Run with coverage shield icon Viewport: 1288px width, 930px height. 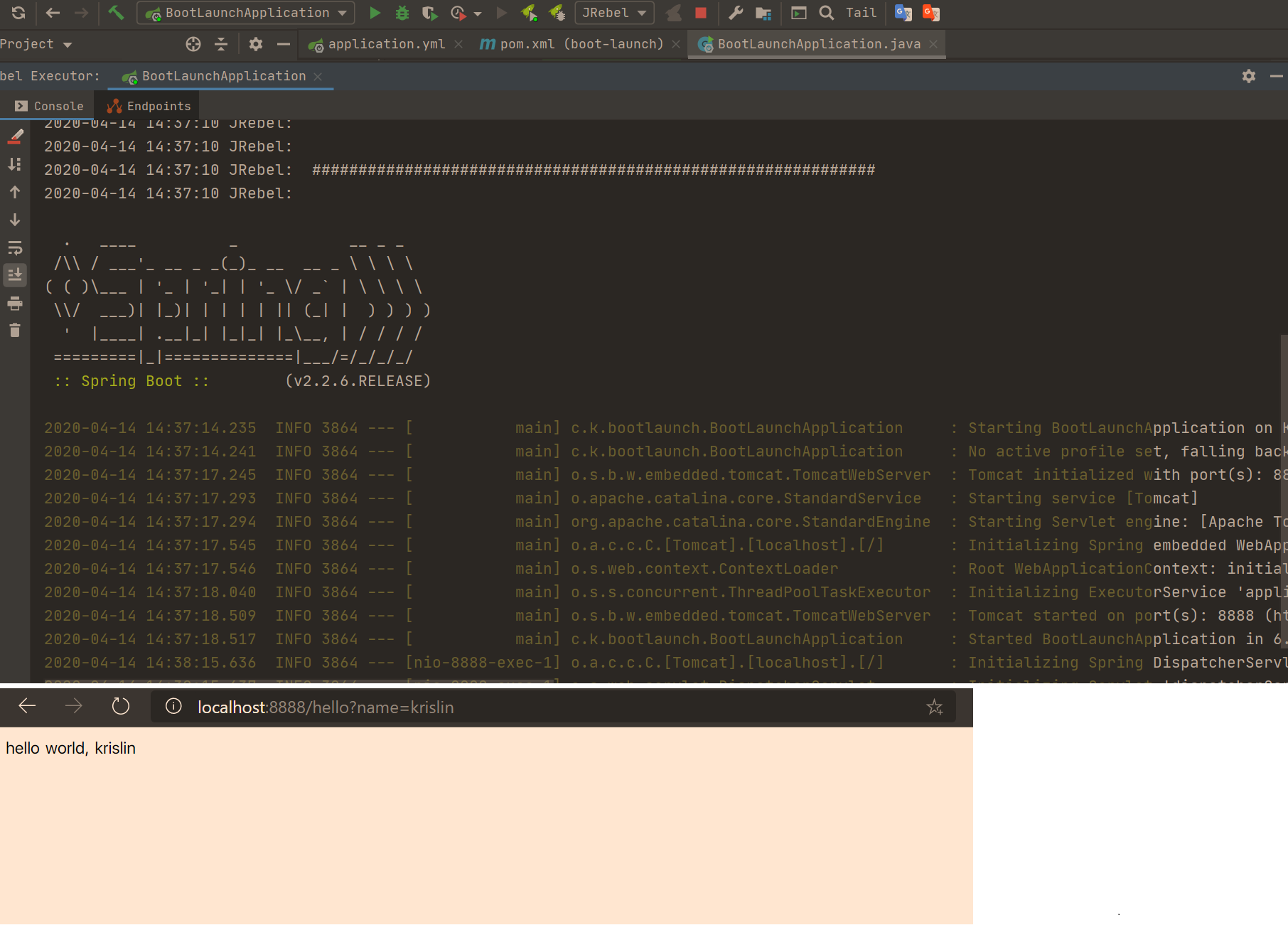[x=429, y=13]
